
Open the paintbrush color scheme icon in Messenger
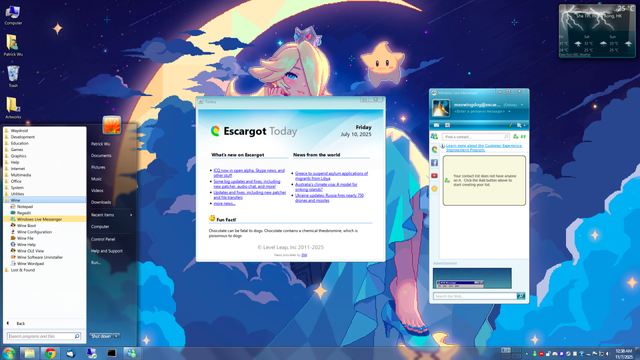pyautogui.click(x=511, y=125)
